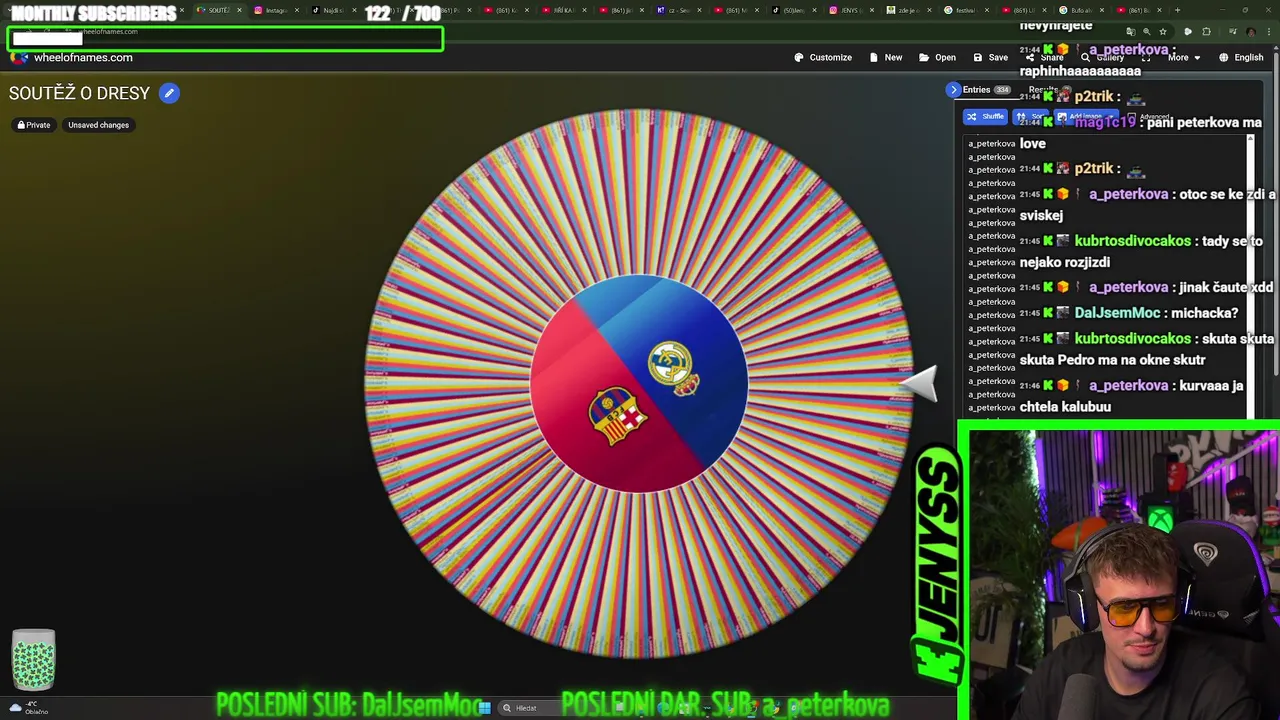Switch to the festival Google tab
This screenshot has width=1280, height=720.
point(966,10)
